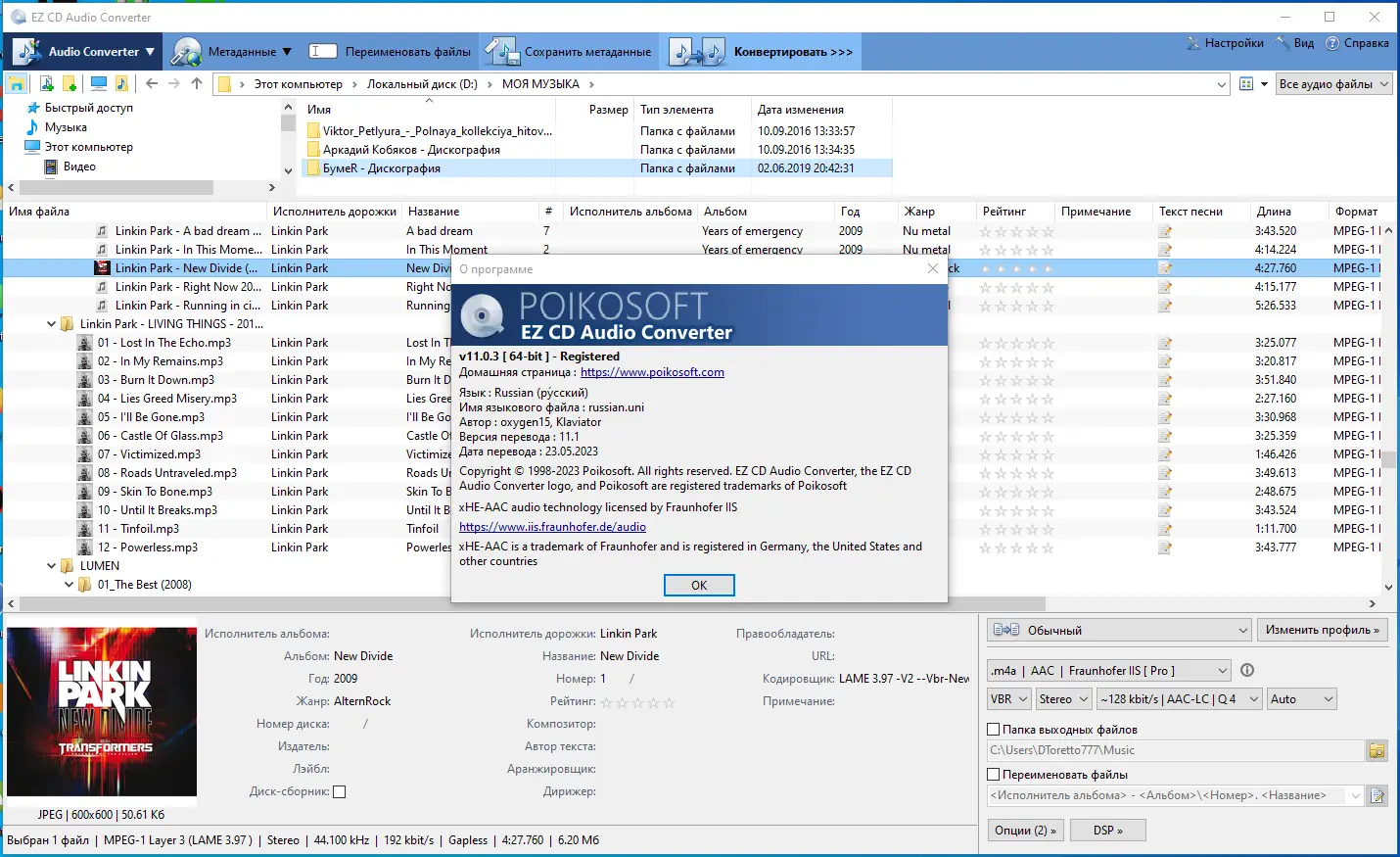The width and height of the screenshot is (1400, 857).
Task: Collapse the LUMEN folder in the track list
Action: (x=51, y=565)
